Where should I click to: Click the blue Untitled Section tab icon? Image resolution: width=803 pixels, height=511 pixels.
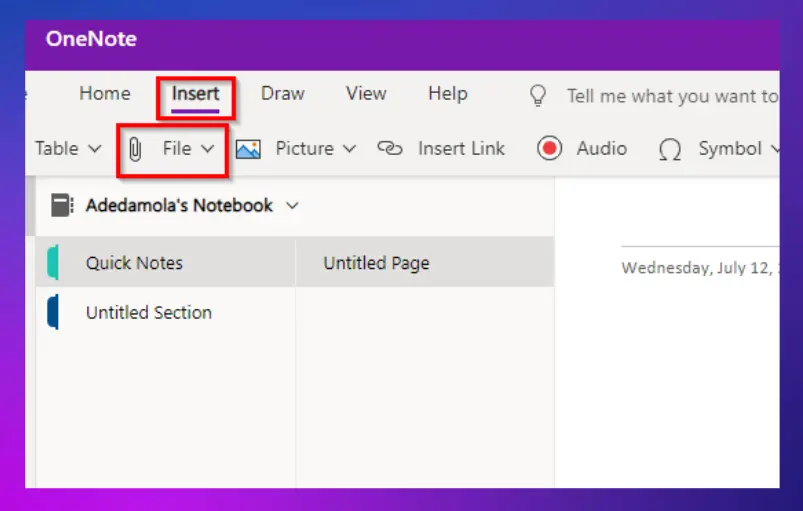tap(53, 312)
